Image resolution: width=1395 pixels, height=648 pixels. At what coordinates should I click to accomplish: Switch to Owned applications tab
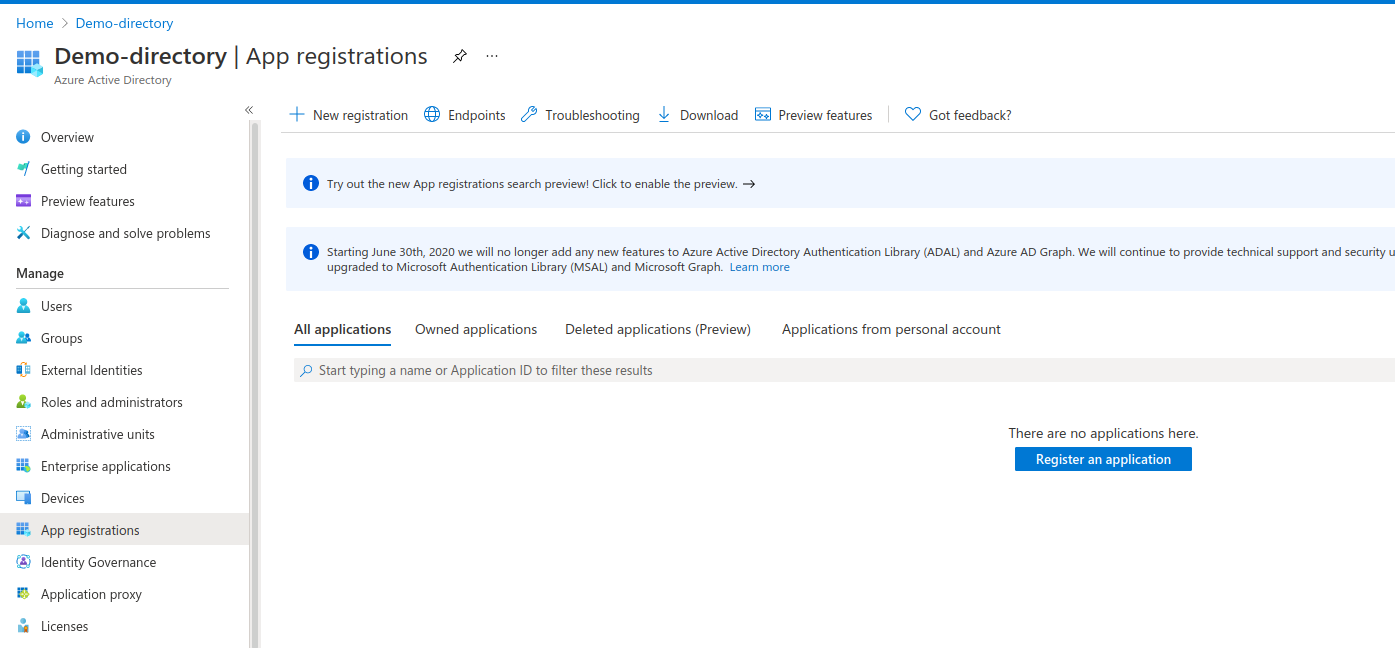[x=476, y=329]
